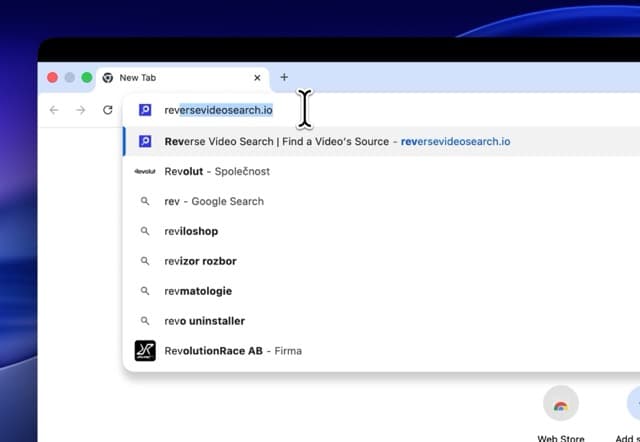This screenshot has height=442, width=640.
Task: Click magnifier icon beside reviloshop
Action: [x=145, y=231]
